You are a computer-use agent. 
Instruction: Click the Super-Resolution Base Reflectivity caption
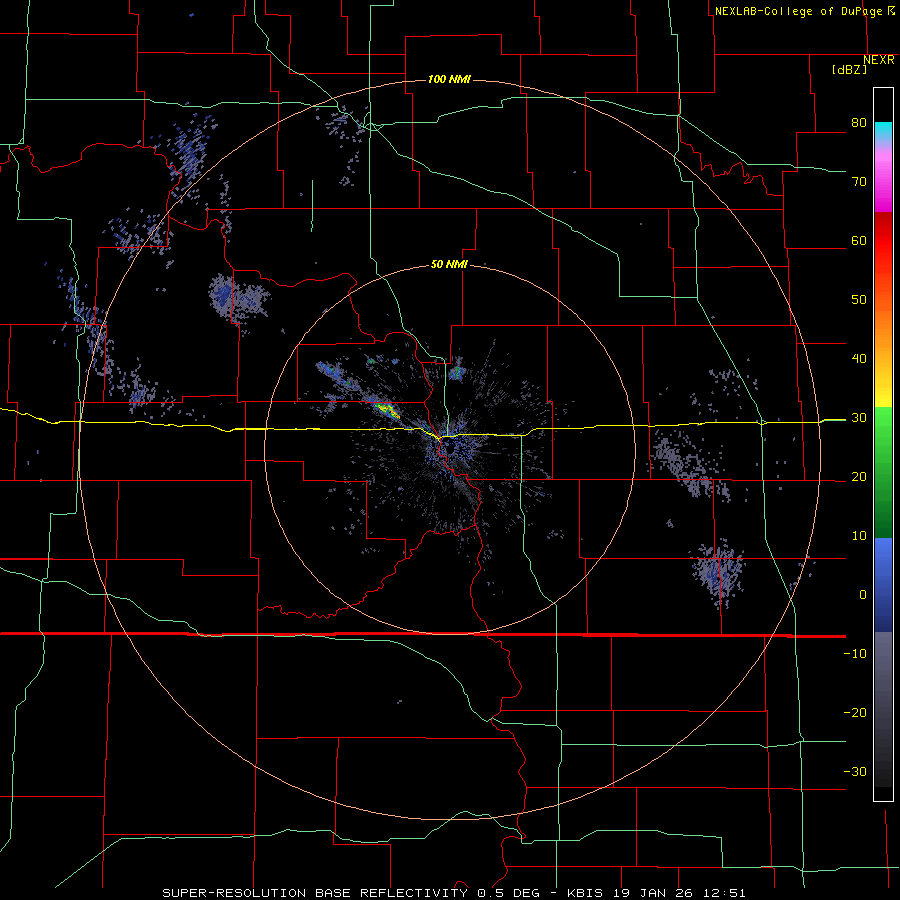pos(455,893)
